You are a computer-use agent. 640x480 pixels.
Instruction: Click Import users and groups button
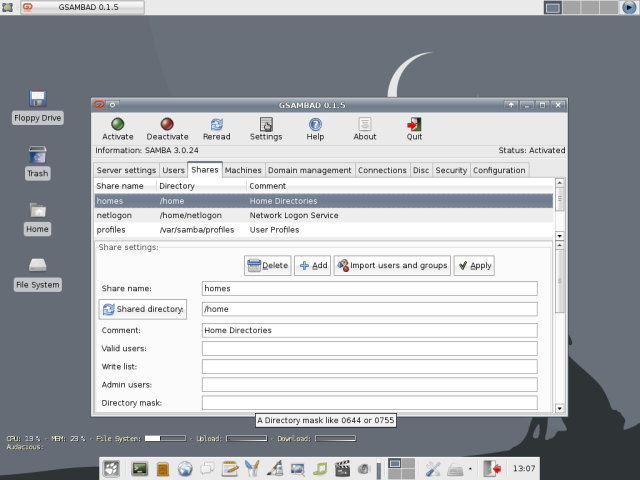click(x=392, y=265)
